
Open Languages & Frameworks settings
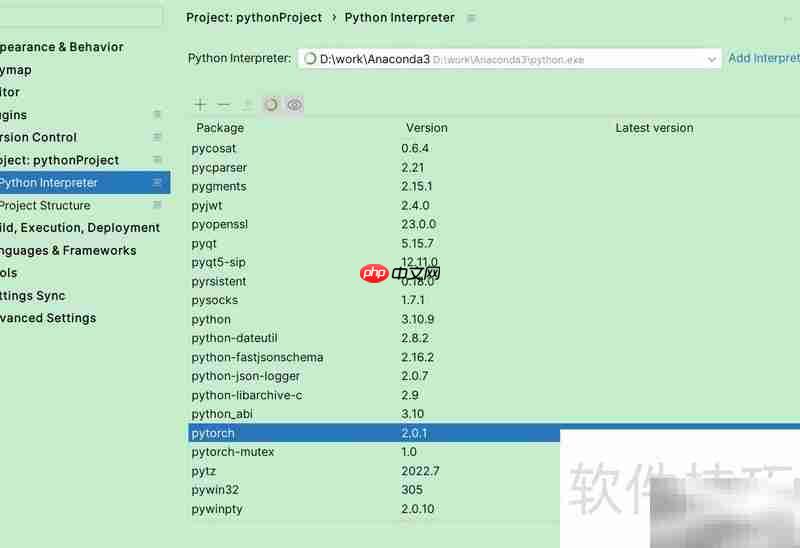click(68, 251)
